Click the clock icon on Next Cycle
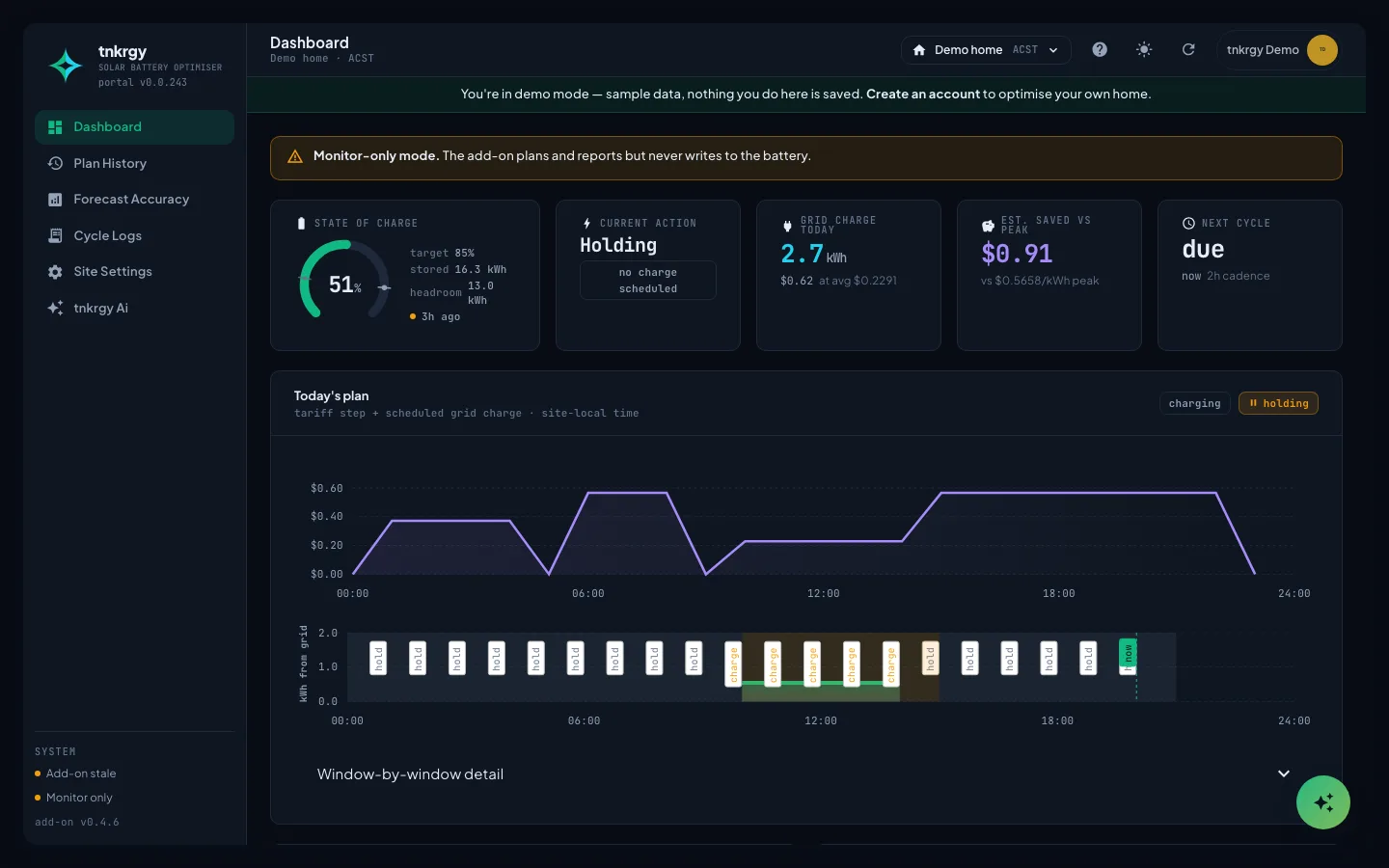The image size is (1389, 868). coord(1188,224)
